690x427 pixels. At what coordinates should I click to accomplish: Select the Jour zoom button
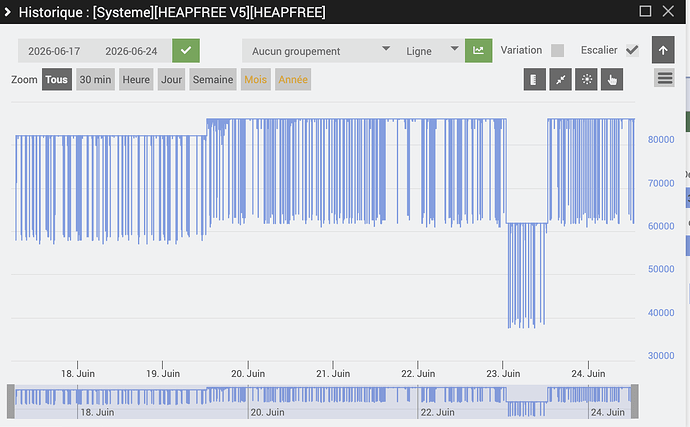[172, 80]
